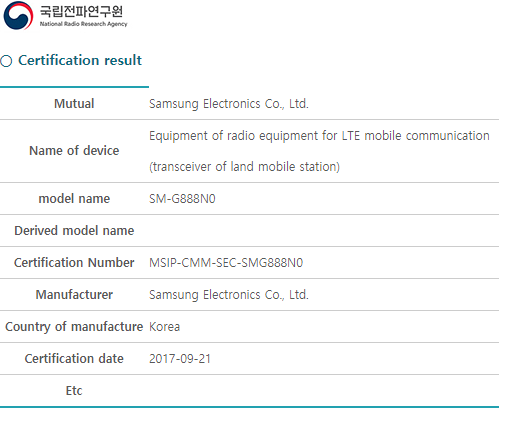Click the Manufacturer label
This screenshot has height=437, width=523.
(x=74, y=295)
